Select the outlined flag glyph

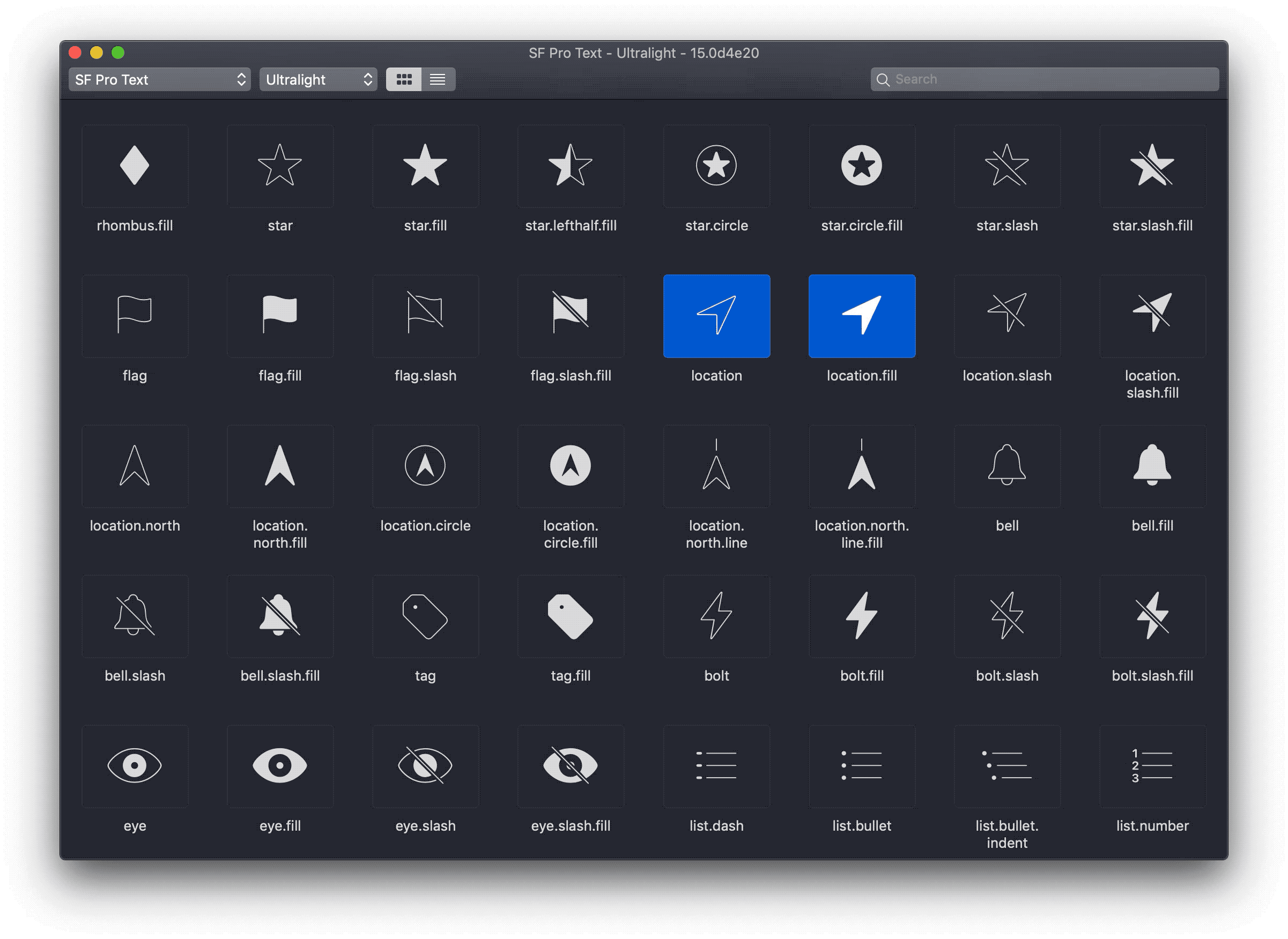pos(135,316)
